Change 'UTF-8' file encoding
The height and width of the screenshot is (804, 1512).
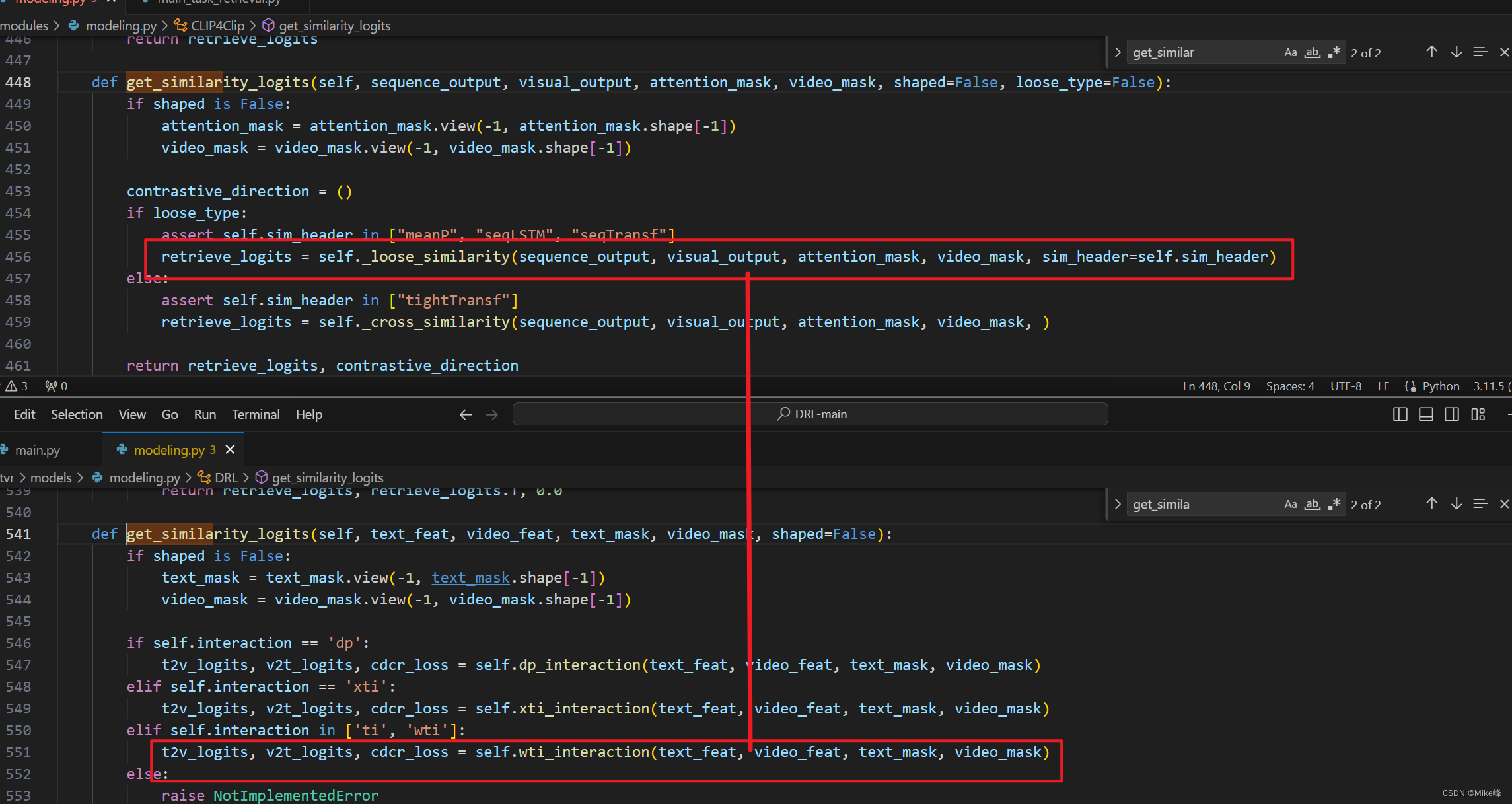[1346, 386]
